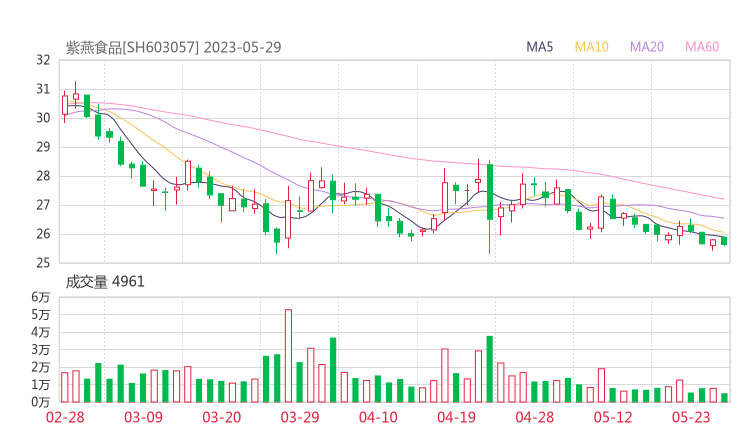740x440 pixels.
Task: Click the MA20 legend label
Action: pyautogui.click(x=647, y=47)
